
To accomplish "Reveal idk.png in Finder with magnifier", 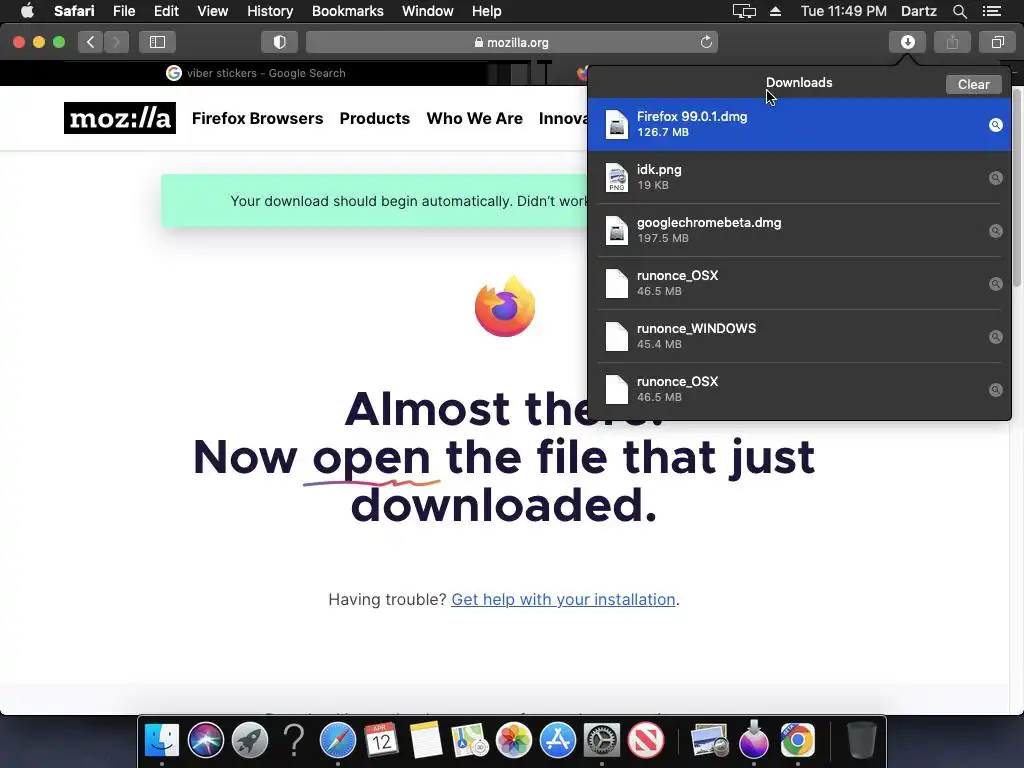I will click(995, 178).
